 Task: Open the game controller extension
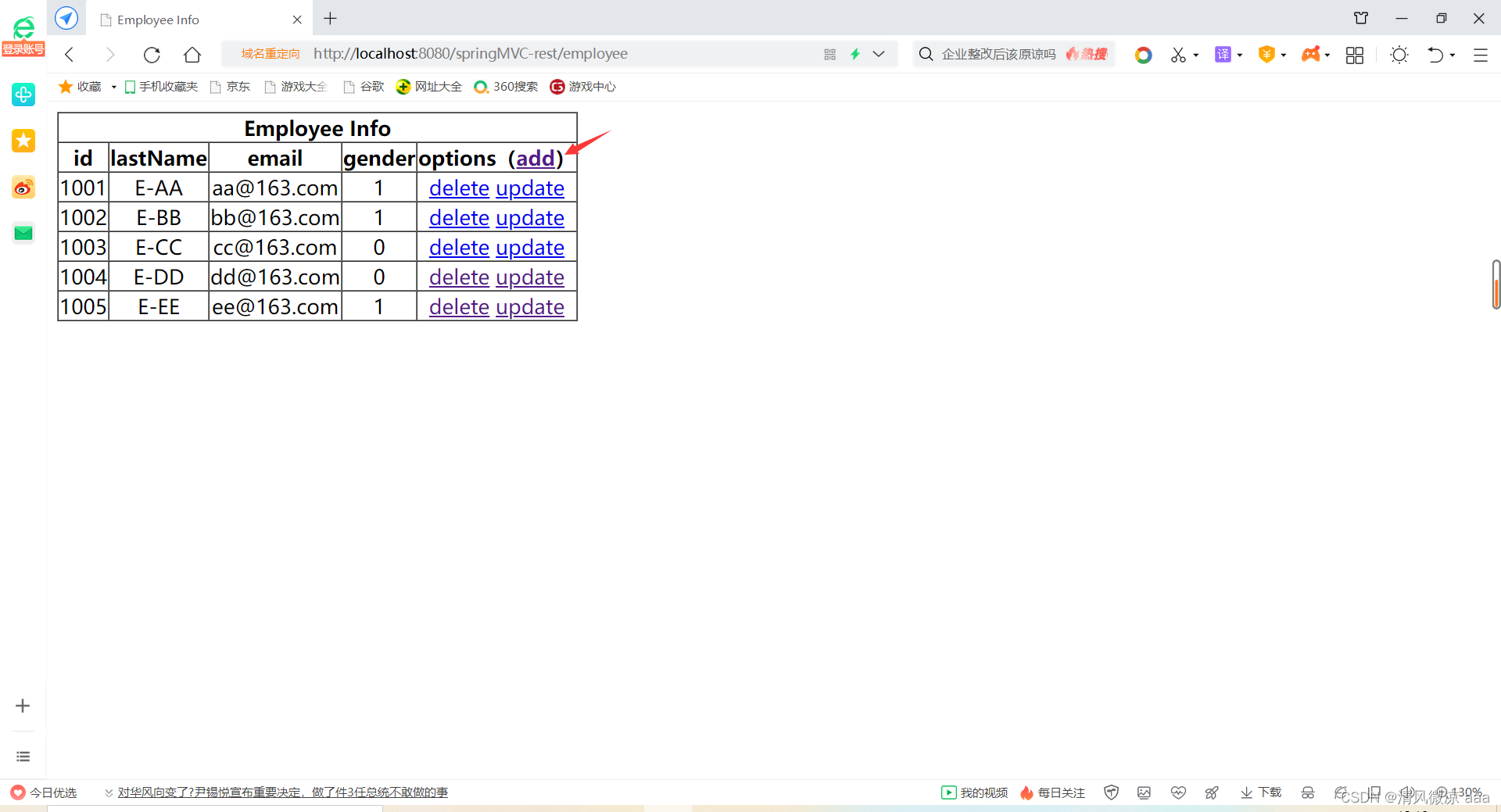pos(1311,54)
